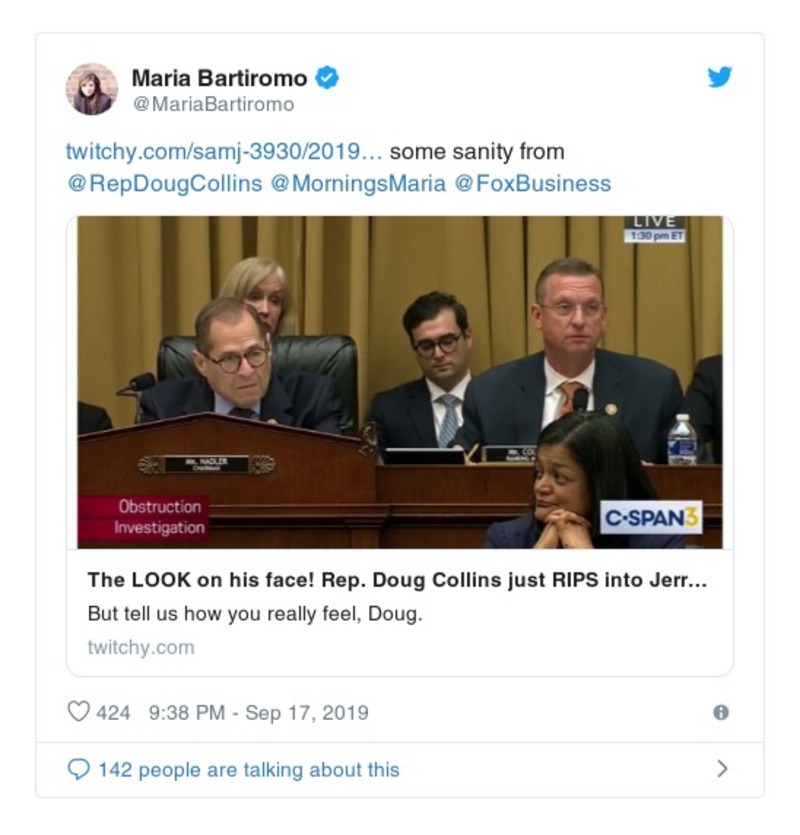Open the @FoxBusiness mention
Viewport: 800px width, 835px height.
coord(533,184)
